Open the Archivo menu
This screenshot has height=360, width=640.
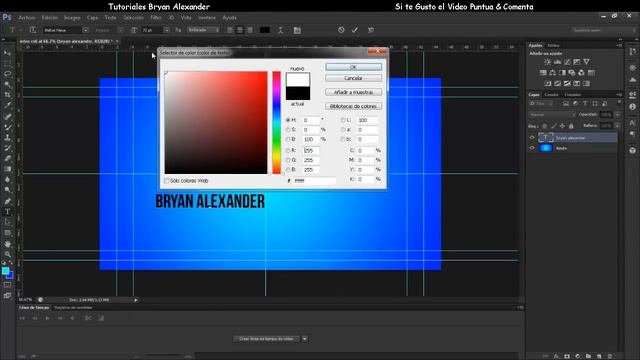(x=27, y=18)
